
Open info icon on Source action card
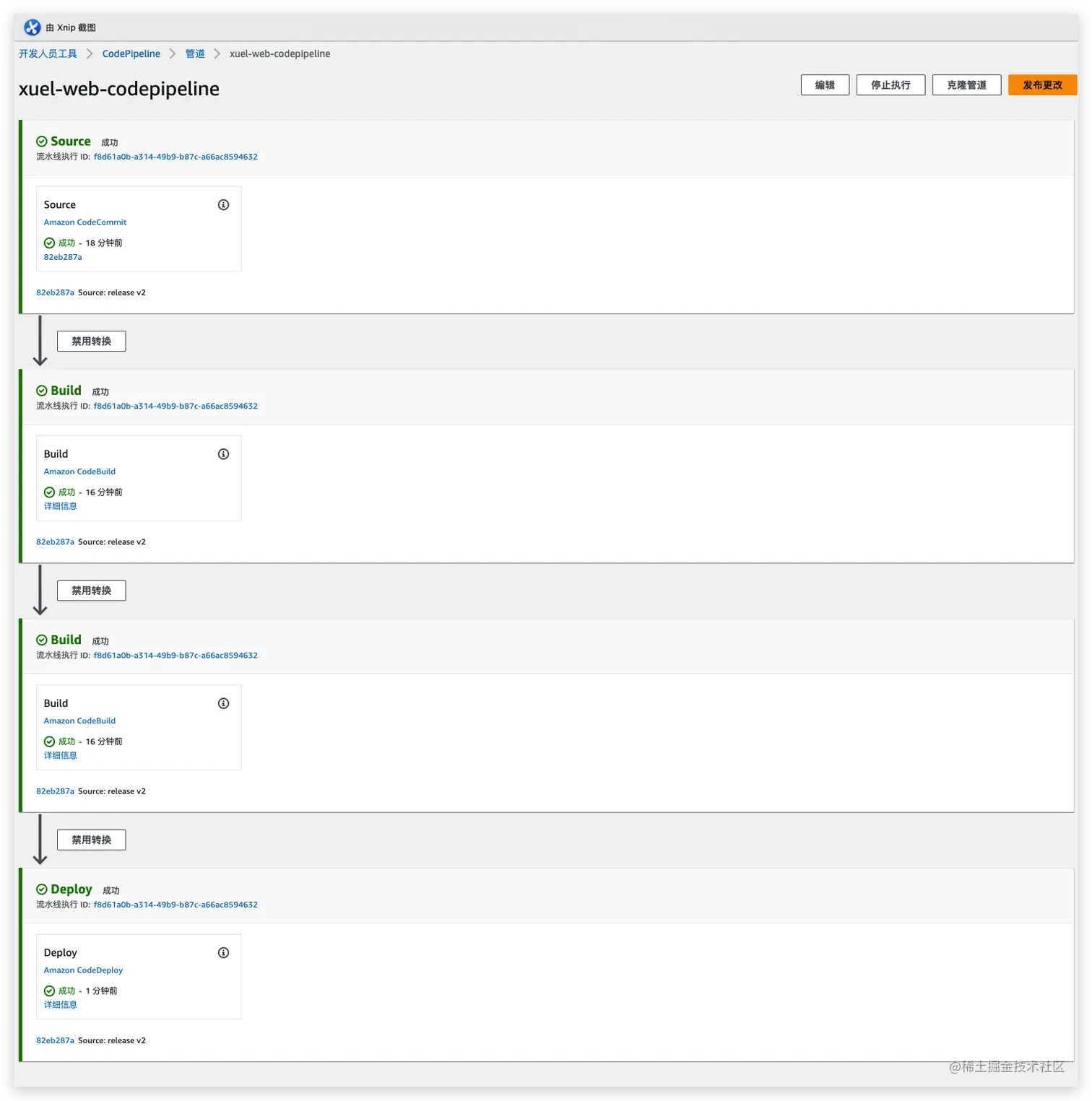pos(224,205)
